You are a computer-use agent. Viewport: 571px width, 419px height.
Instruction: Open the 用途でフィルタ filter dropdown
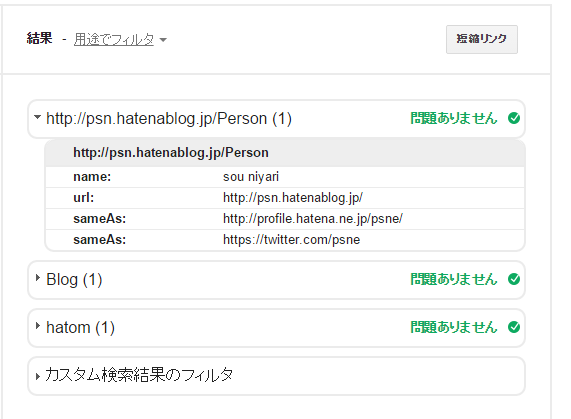(114, 39)
